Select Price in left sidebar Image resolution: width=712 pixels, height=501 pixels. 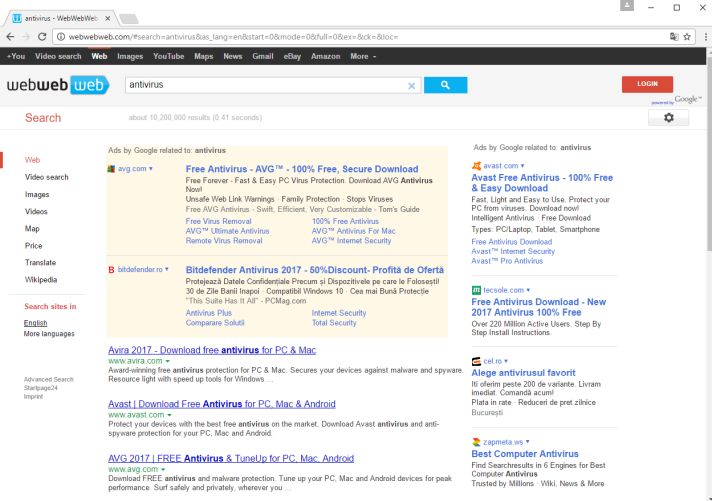pos(34,246)
